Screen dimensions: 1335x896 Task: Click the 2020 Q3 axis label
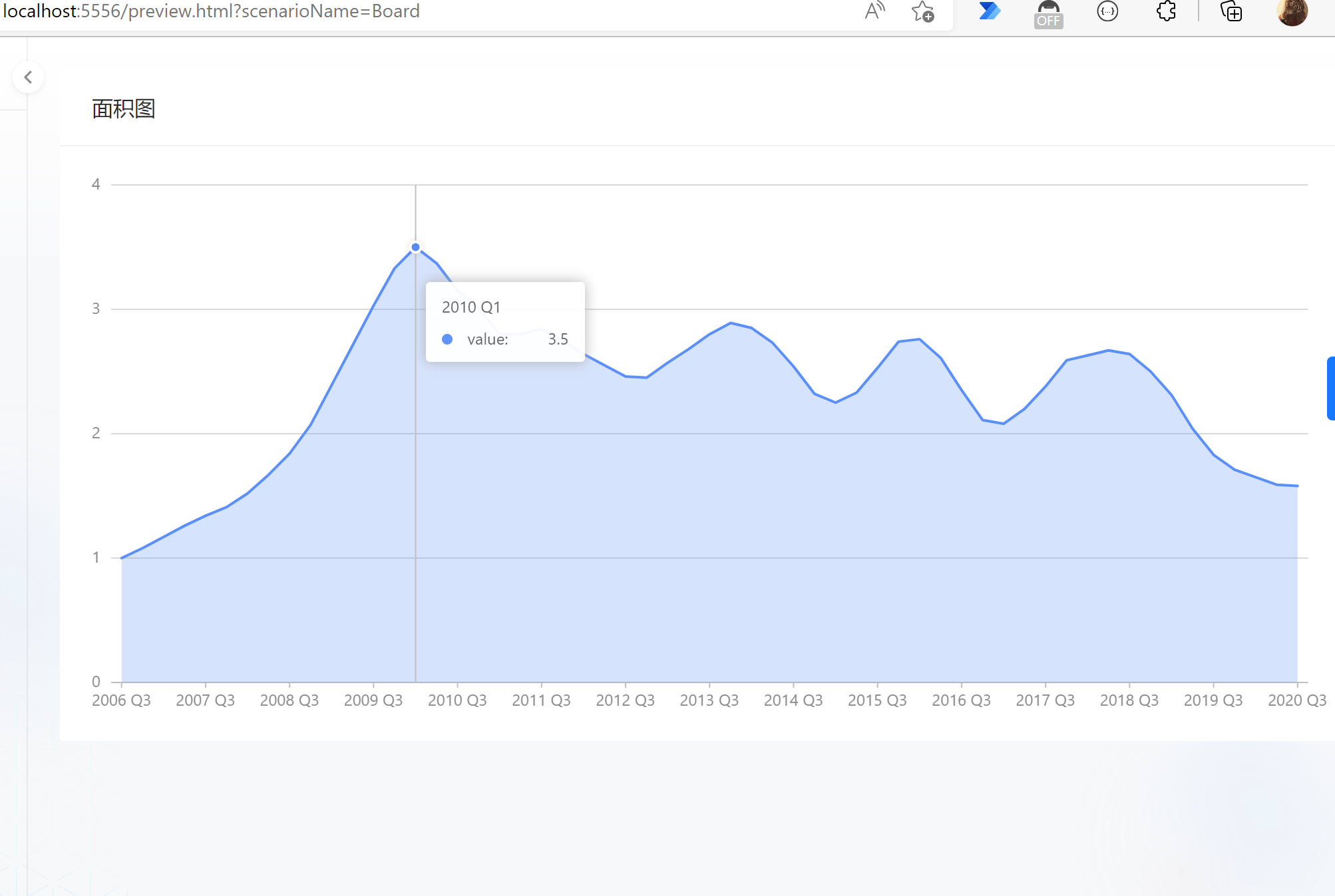1296,700
